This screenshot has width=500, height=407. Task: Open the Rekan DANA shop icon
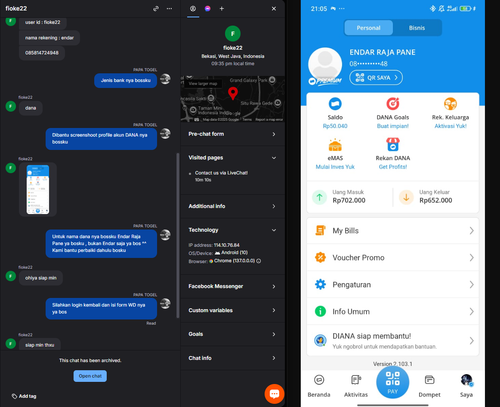pyautogui.click(x=393, y=145)
